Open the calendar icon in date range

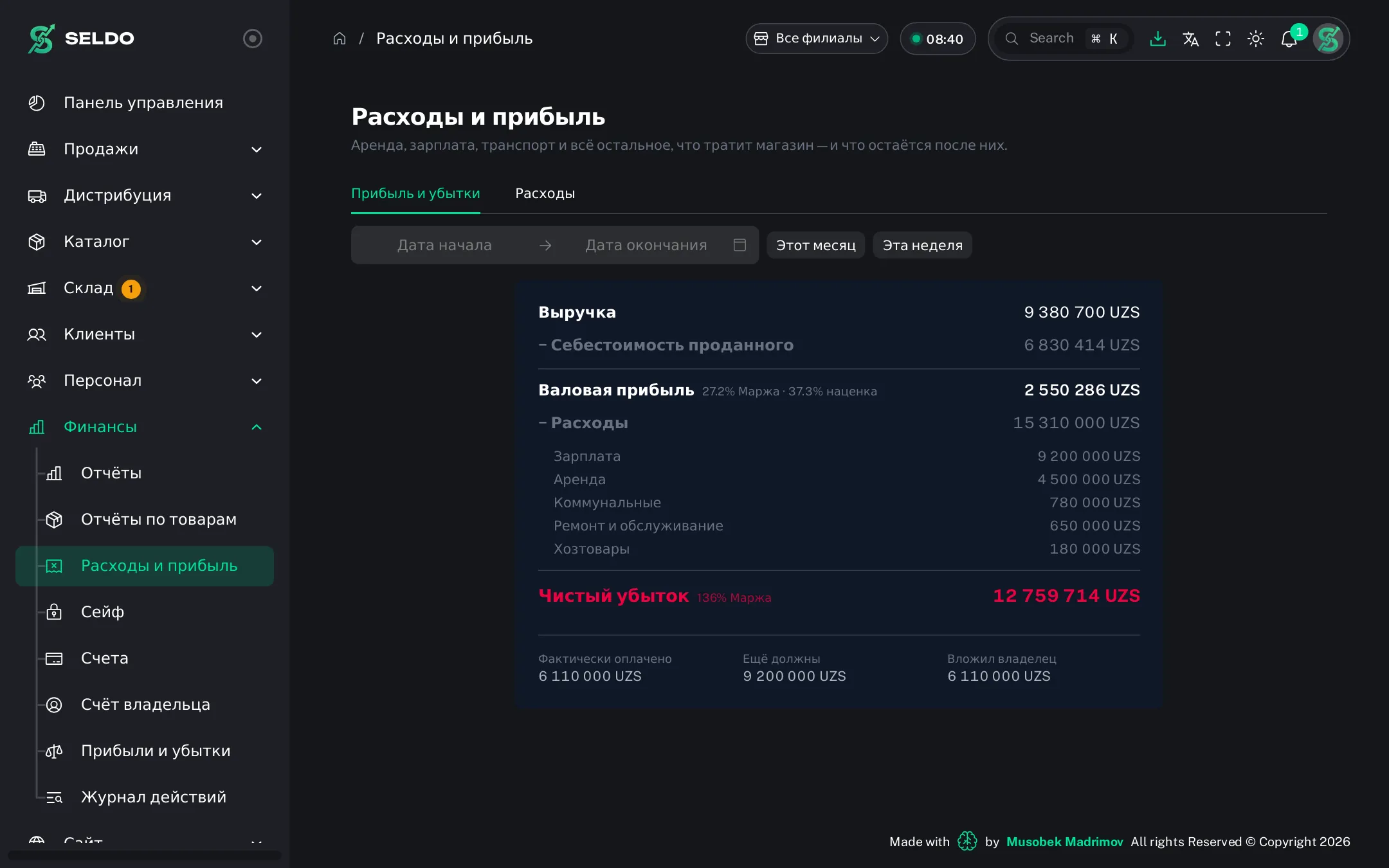[x=740, y=245]
